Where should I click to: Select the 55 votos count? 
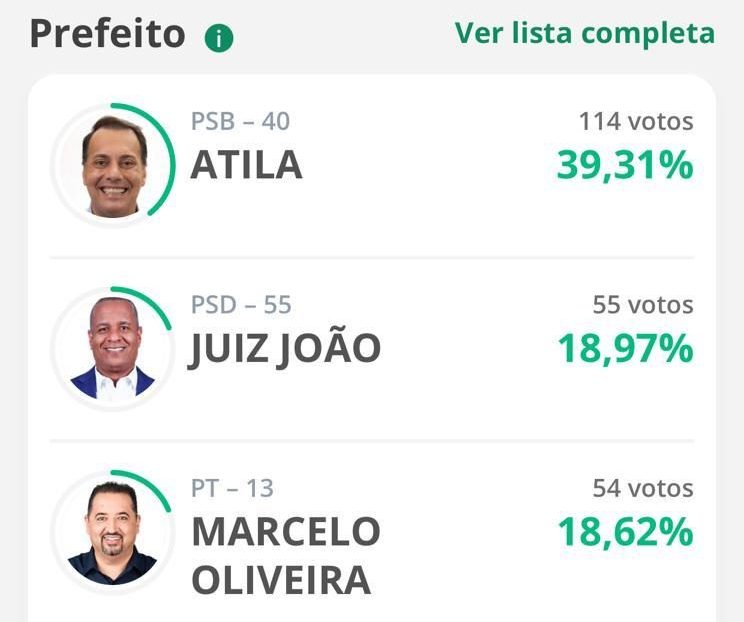tap(642, 305)
